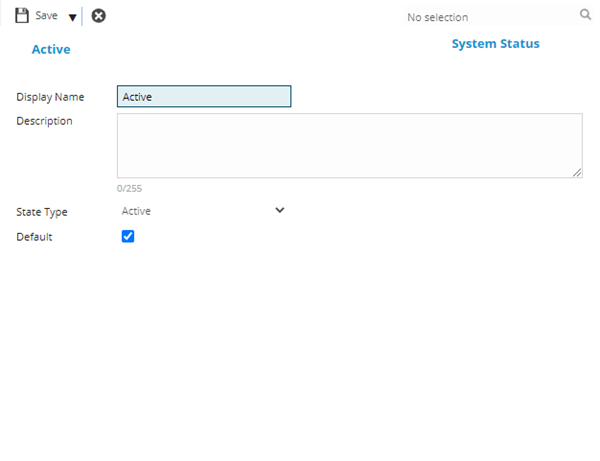
Task: Uncheck the Default checkbox
Action: [x=127, y=237]
